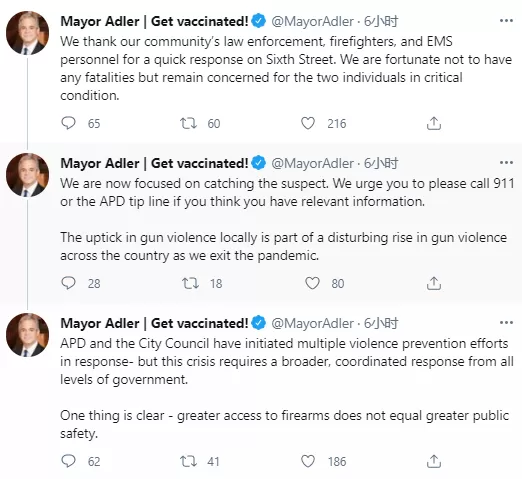Open the @MayorAdler handle on second tweet
The width and height of the screenshot is (522, 479).
point(312,163)
